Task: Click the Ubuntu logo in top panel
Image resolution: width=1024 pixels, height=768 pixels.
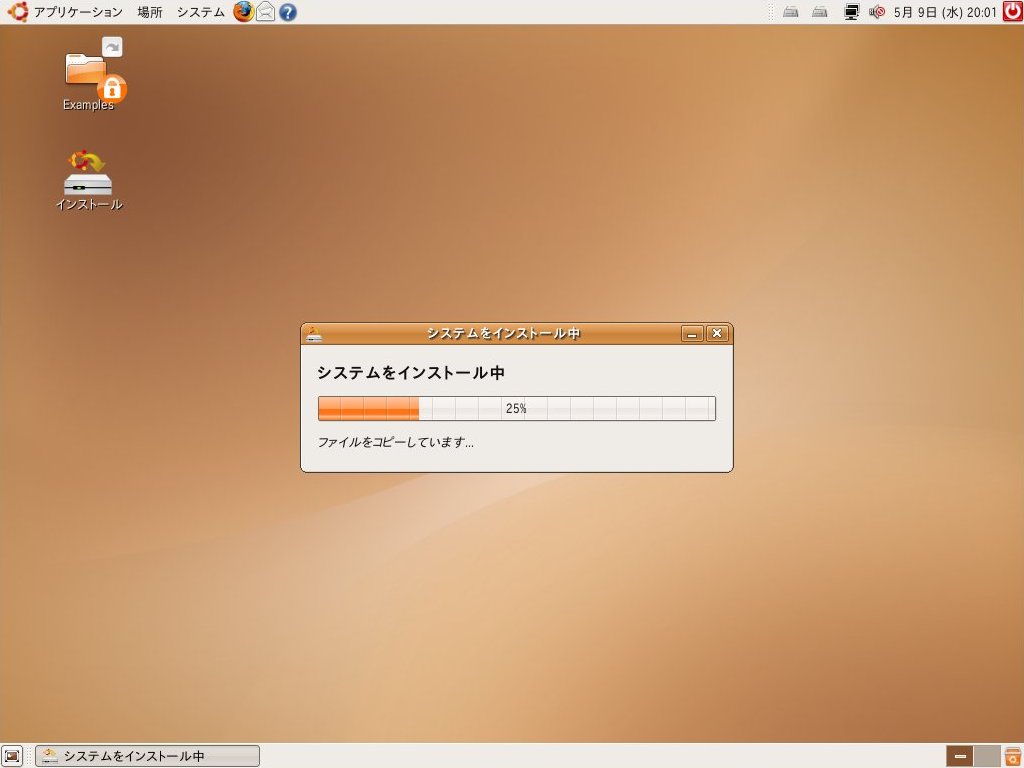Action: click(x=18, y=12)
